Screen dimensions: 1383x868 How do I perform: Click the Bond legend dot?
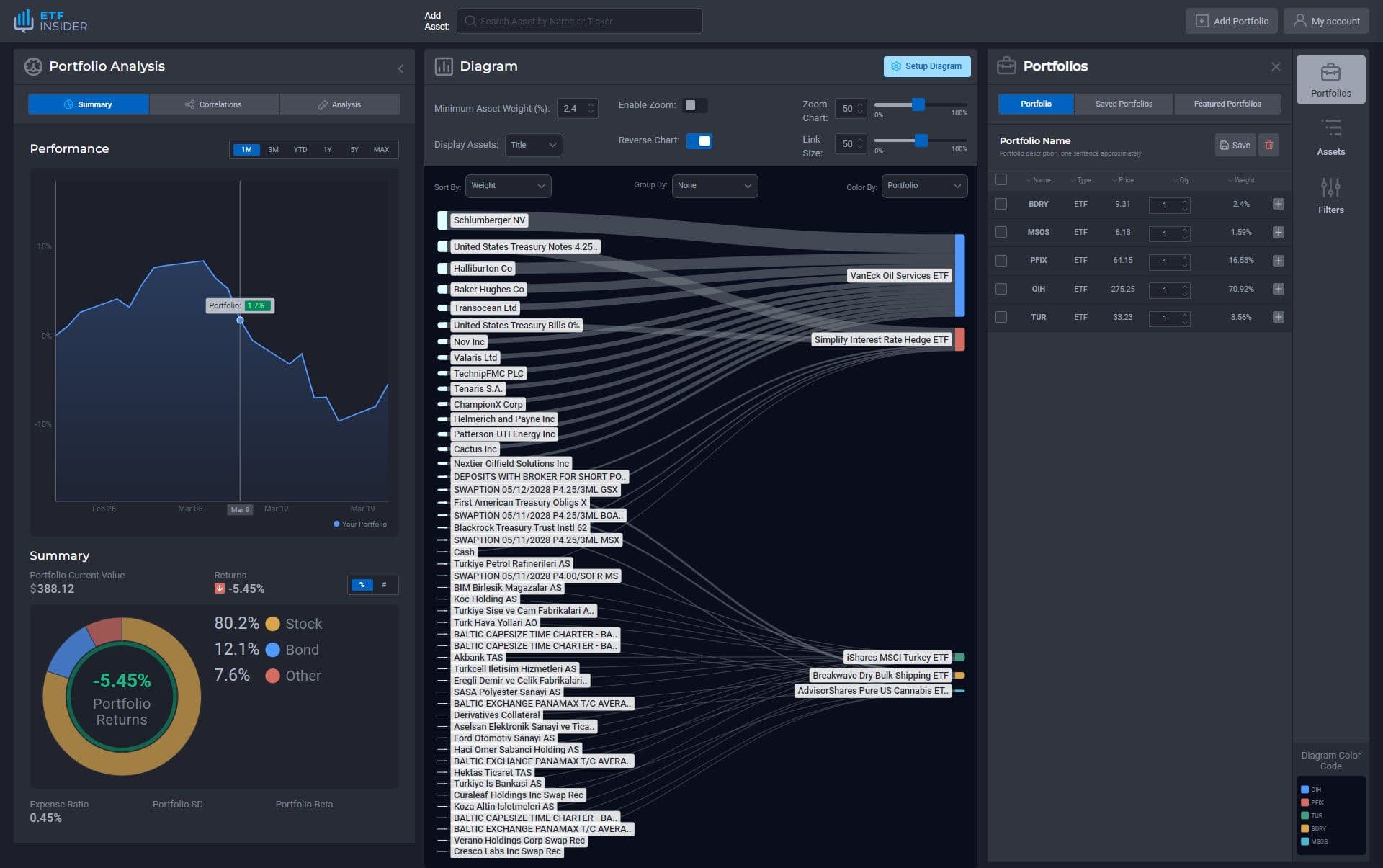[x=272, y=650]
